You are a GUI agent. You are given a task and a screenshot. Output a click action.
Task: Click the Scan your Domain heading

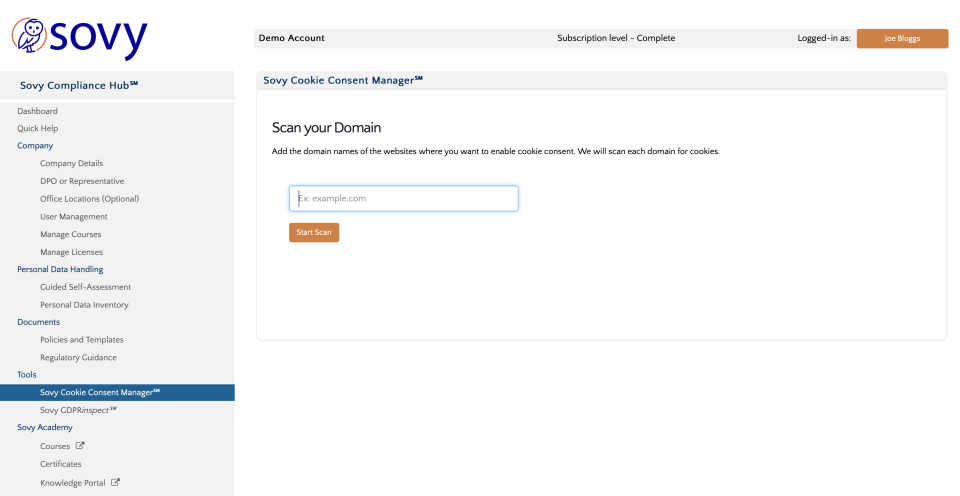(326, 128)
